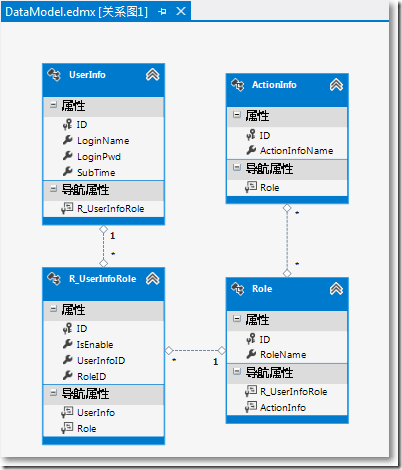The image size is (402, 470).
Task: Click navigation icon beside Role in R_UserInfoRole
Action: (x=67, y=428)
